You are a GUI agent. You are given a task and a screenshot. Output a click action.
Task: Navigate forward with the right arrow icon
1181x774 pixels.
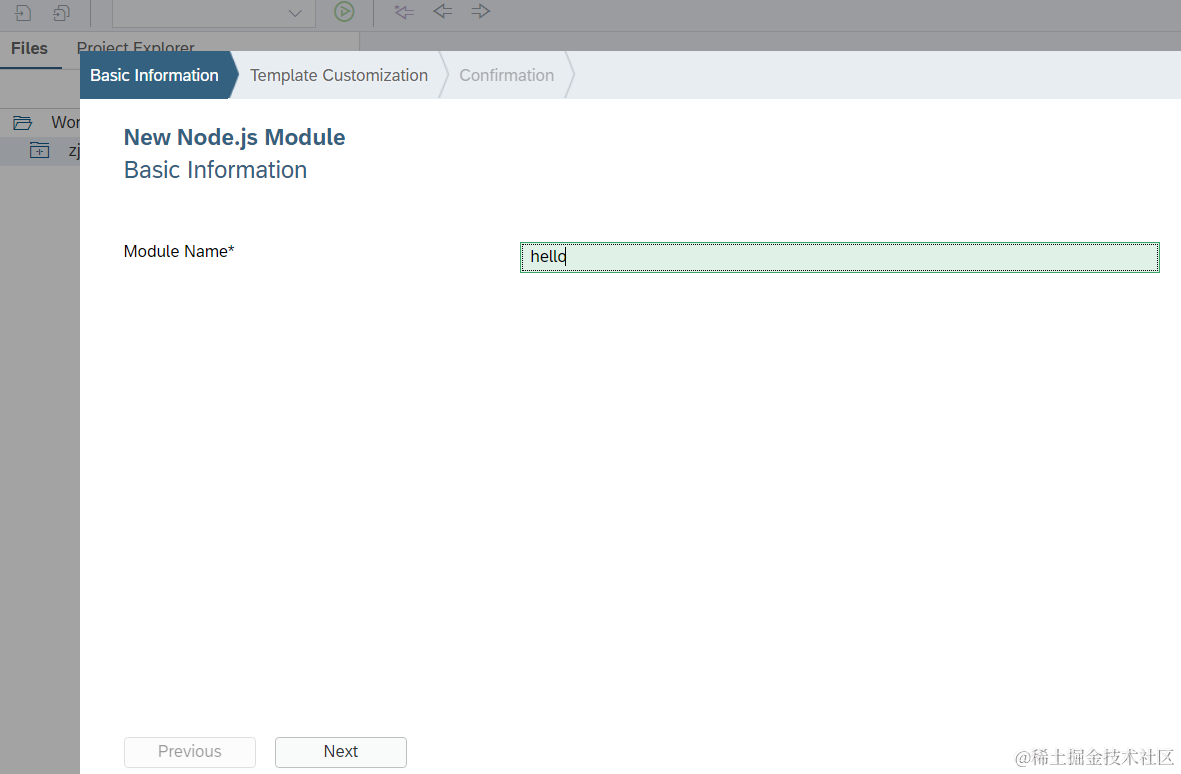[x=481, y=11]
